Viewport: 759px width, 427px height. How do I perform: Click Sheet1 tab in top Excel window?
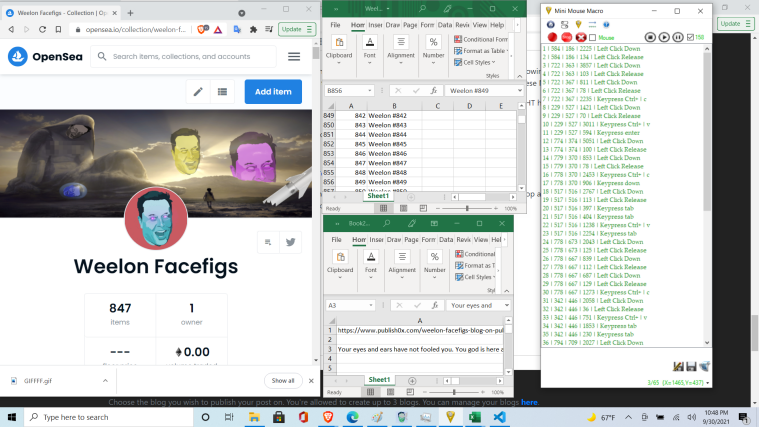point(378,196)
